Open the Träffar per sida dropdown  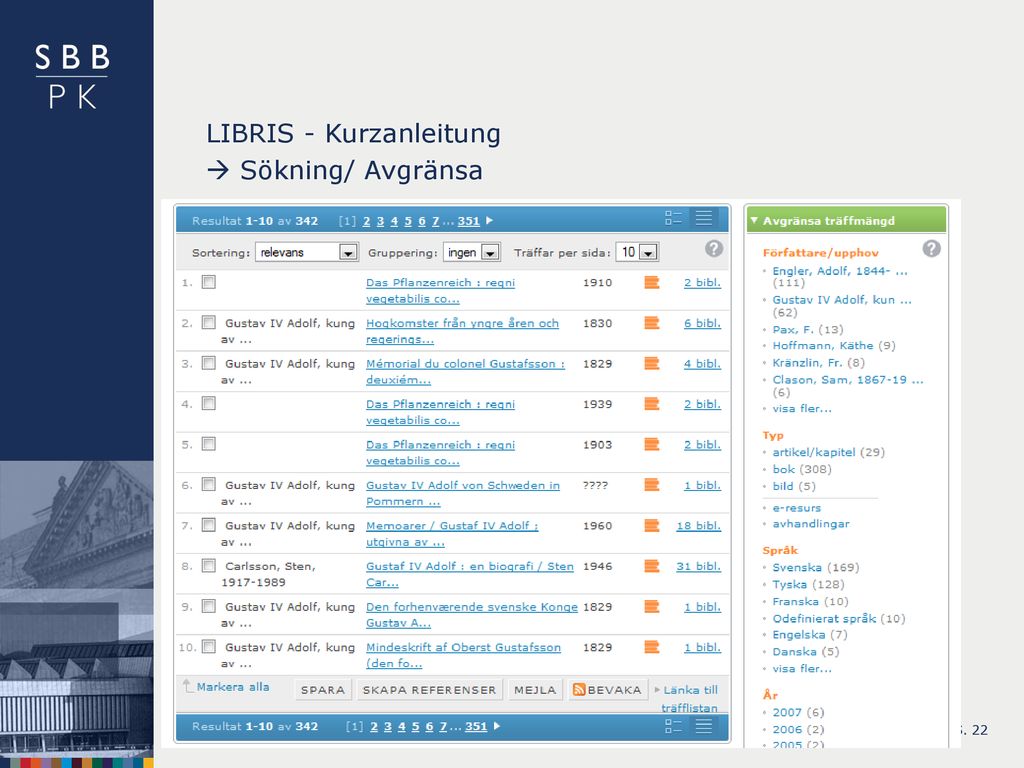637,252
